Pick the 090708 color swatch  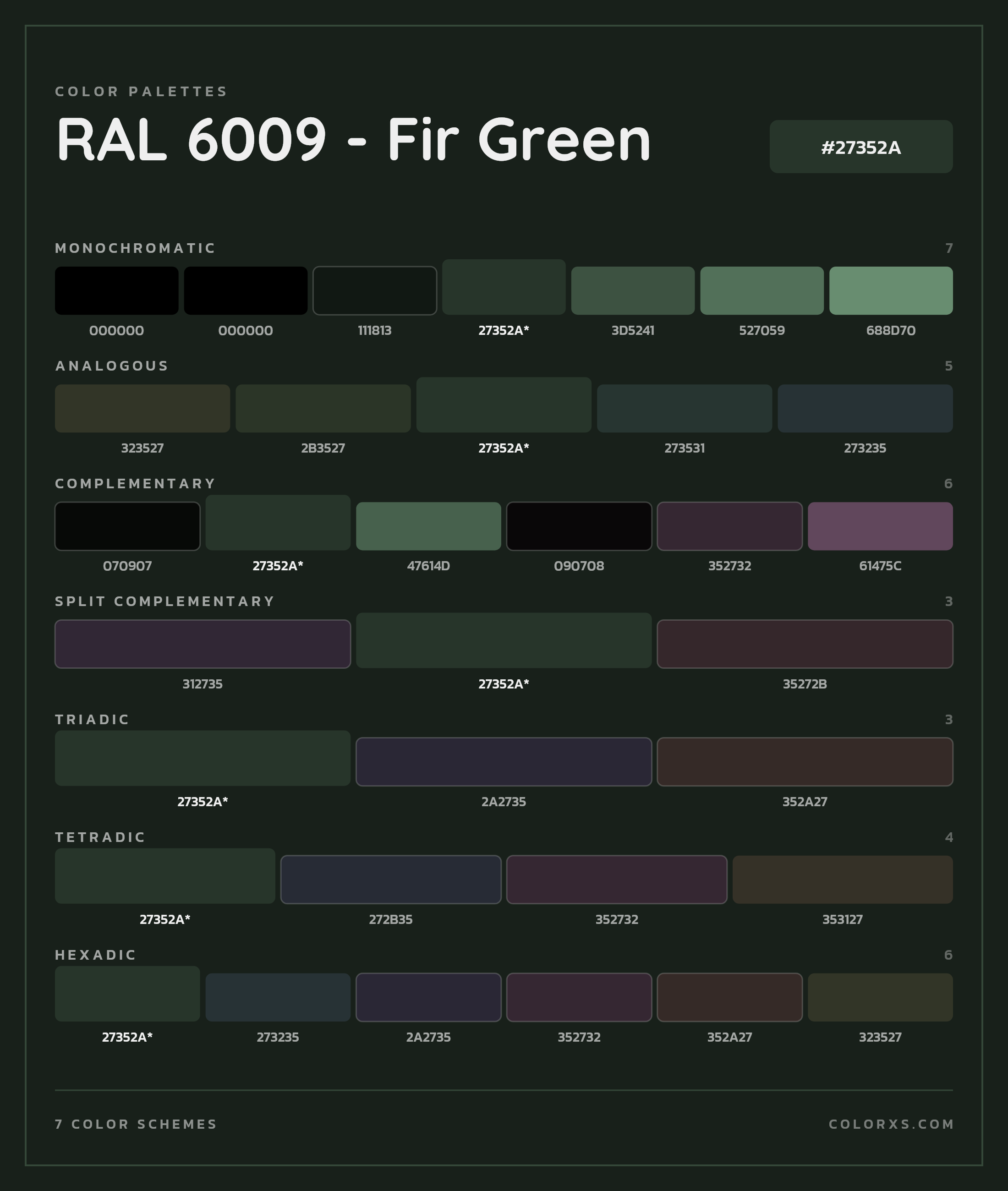579,526
